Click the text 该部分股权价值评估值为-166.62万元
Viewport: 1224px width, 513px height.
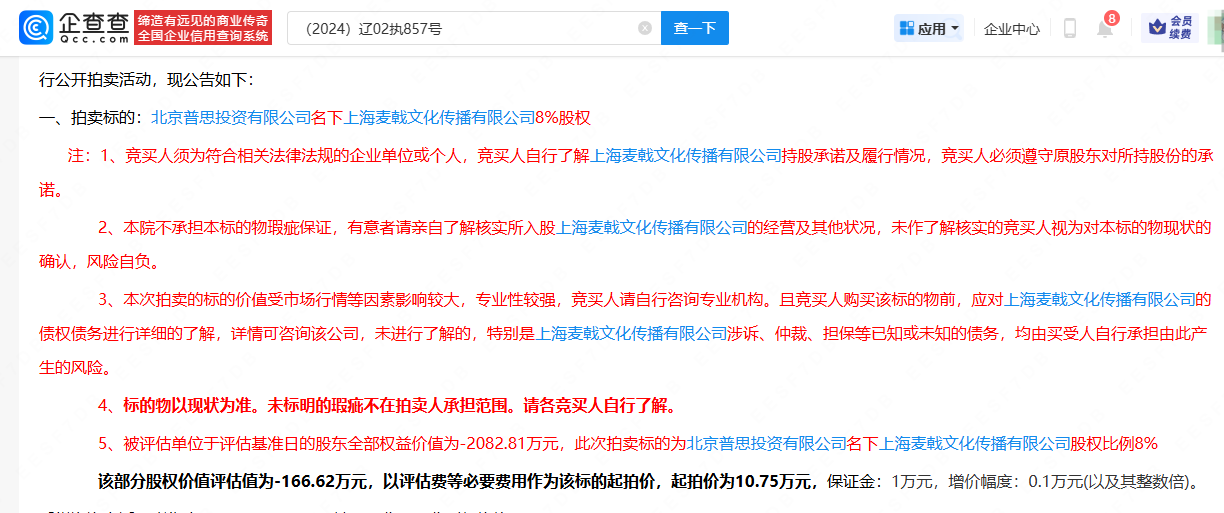(231, 481)
